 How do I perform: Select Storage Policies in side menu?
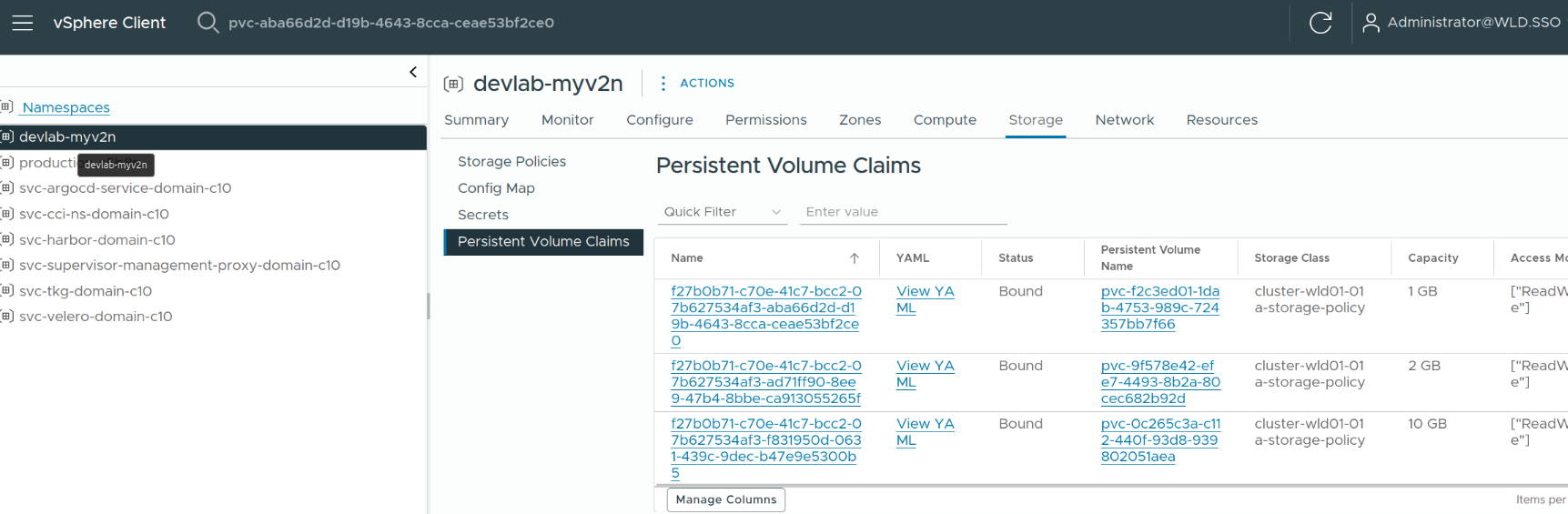pyautogui.click(x=511, y=161)
